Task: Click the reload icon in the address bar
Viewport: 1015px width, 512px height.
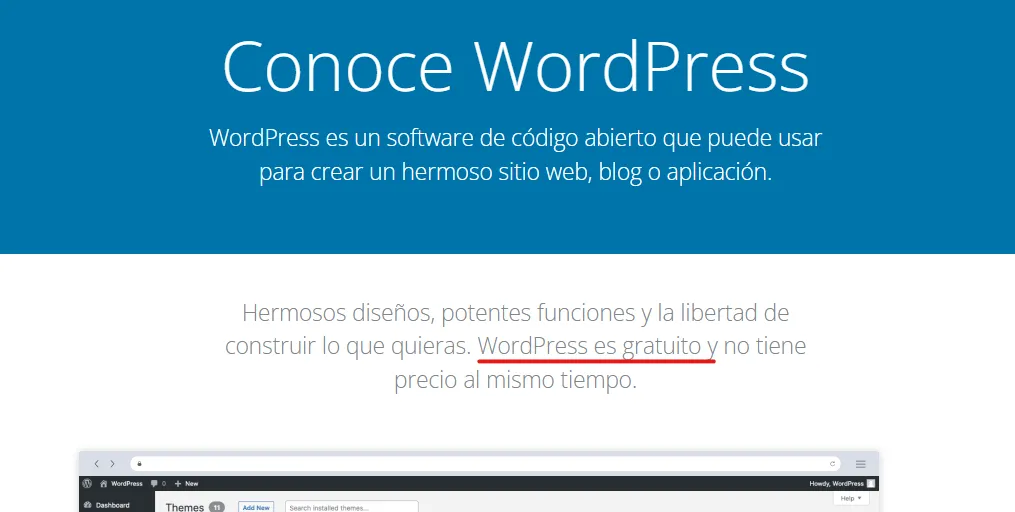Action: point(832,463)
